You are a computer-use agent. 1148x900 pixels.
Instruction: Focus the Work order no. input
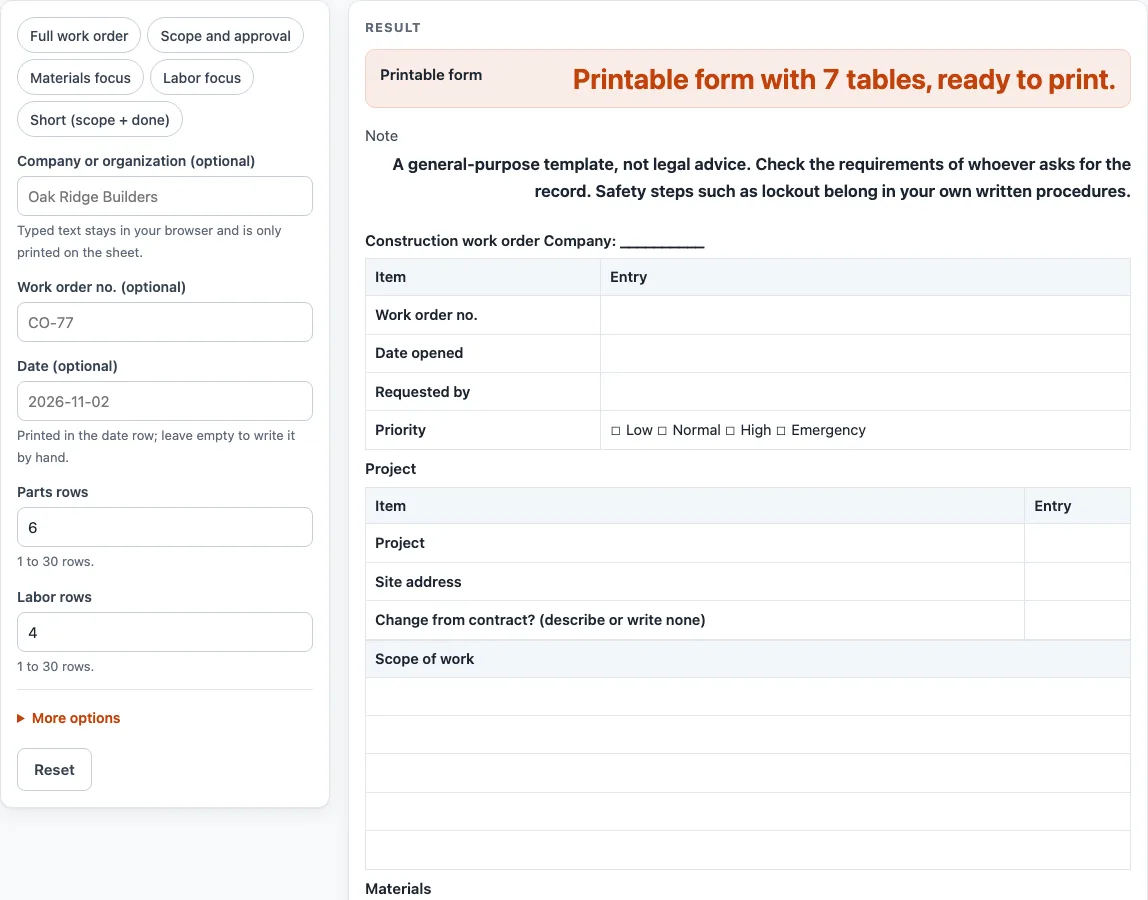165,322
